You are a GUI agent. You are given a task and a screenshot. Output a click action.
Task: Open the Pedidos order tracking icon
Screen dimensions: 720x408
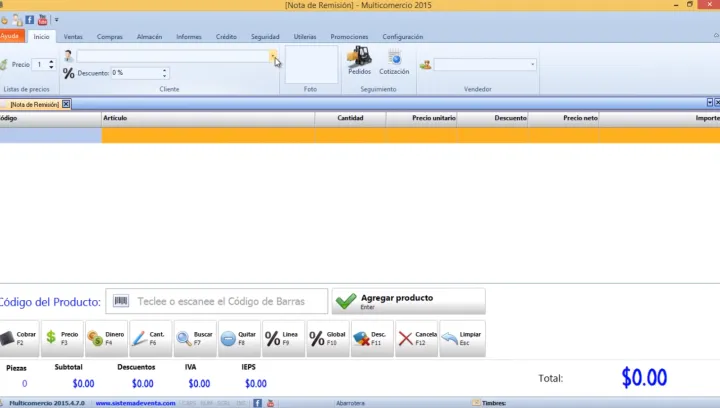pyautogui.click(x=359, y=62)
